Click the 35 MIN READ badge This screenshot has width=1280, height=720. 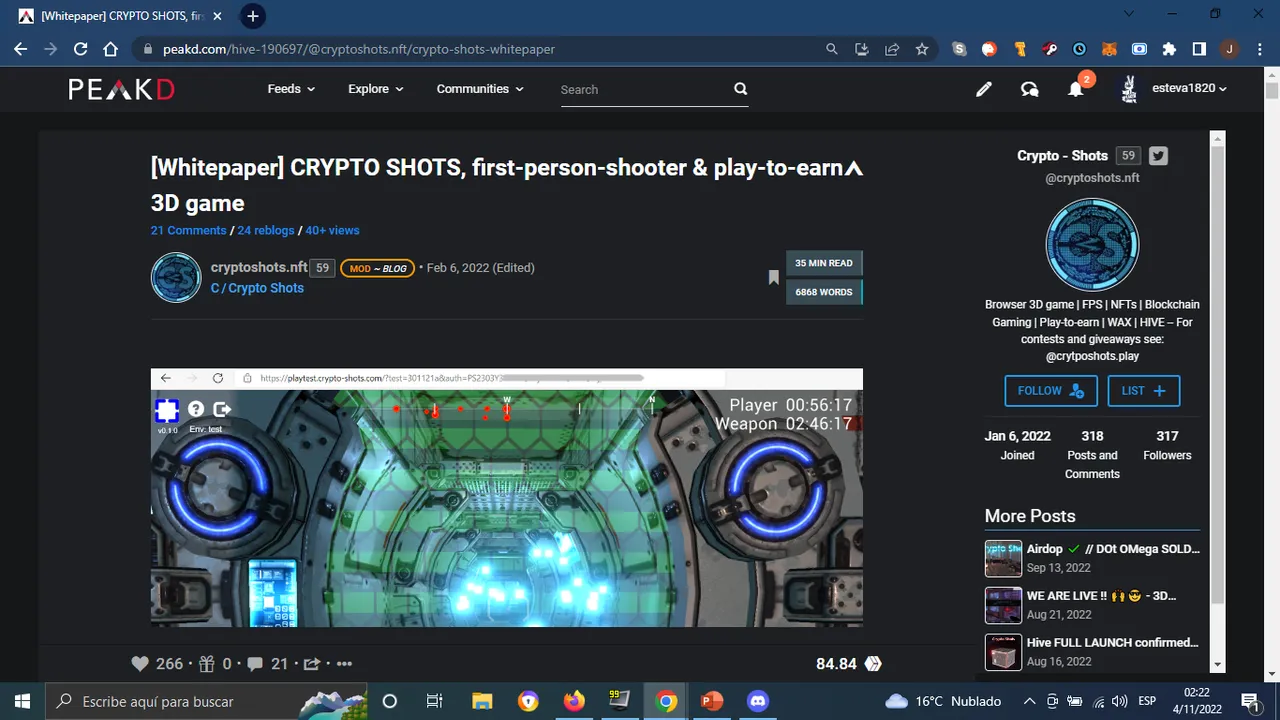pos(824,263)
